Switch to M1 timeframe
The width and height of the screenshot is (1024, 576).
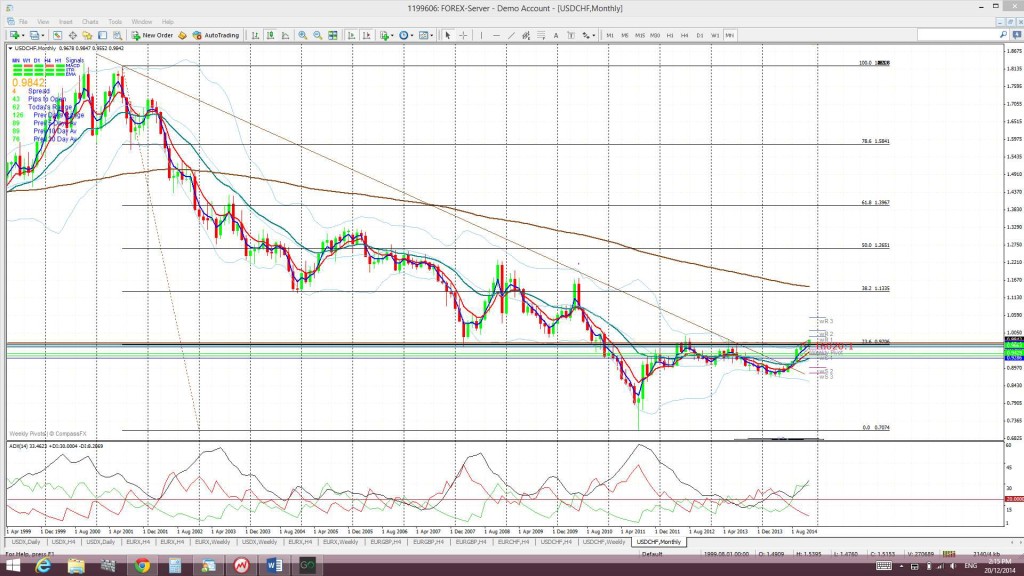(610, 35)
